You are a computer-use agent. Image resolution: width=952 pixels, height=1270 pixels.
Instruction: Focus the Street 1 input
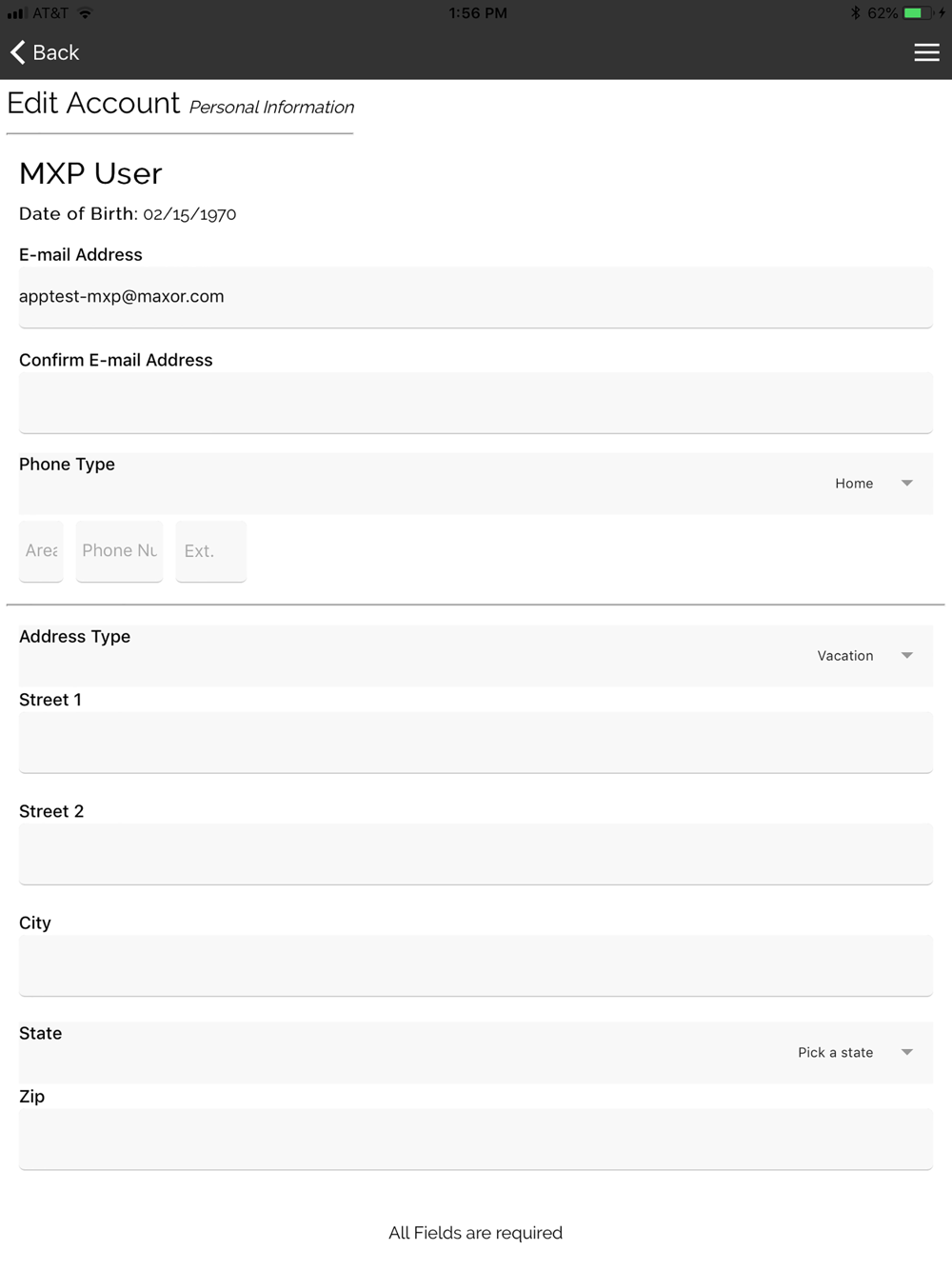(x=476, y=743)
